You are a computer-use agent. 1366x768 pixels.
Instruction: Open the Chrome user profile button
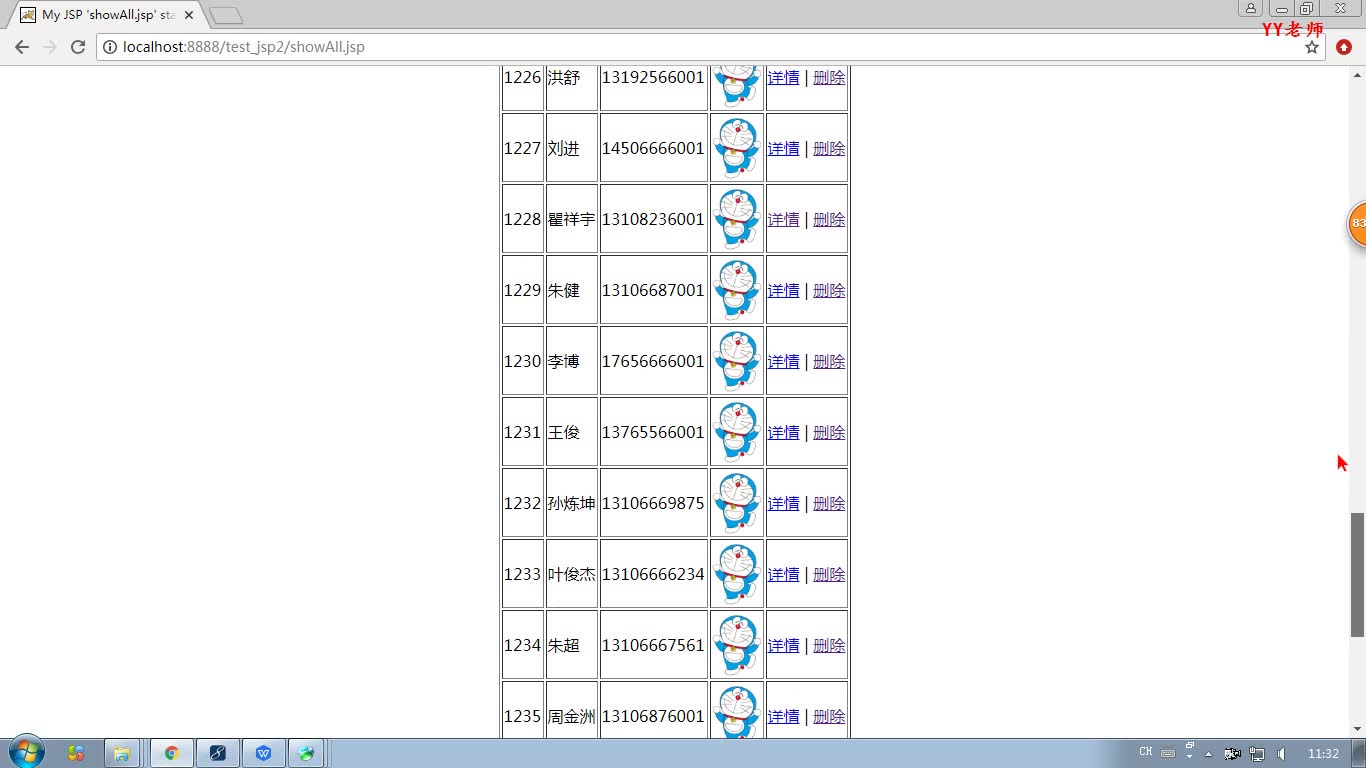[x=1250, y=8]
